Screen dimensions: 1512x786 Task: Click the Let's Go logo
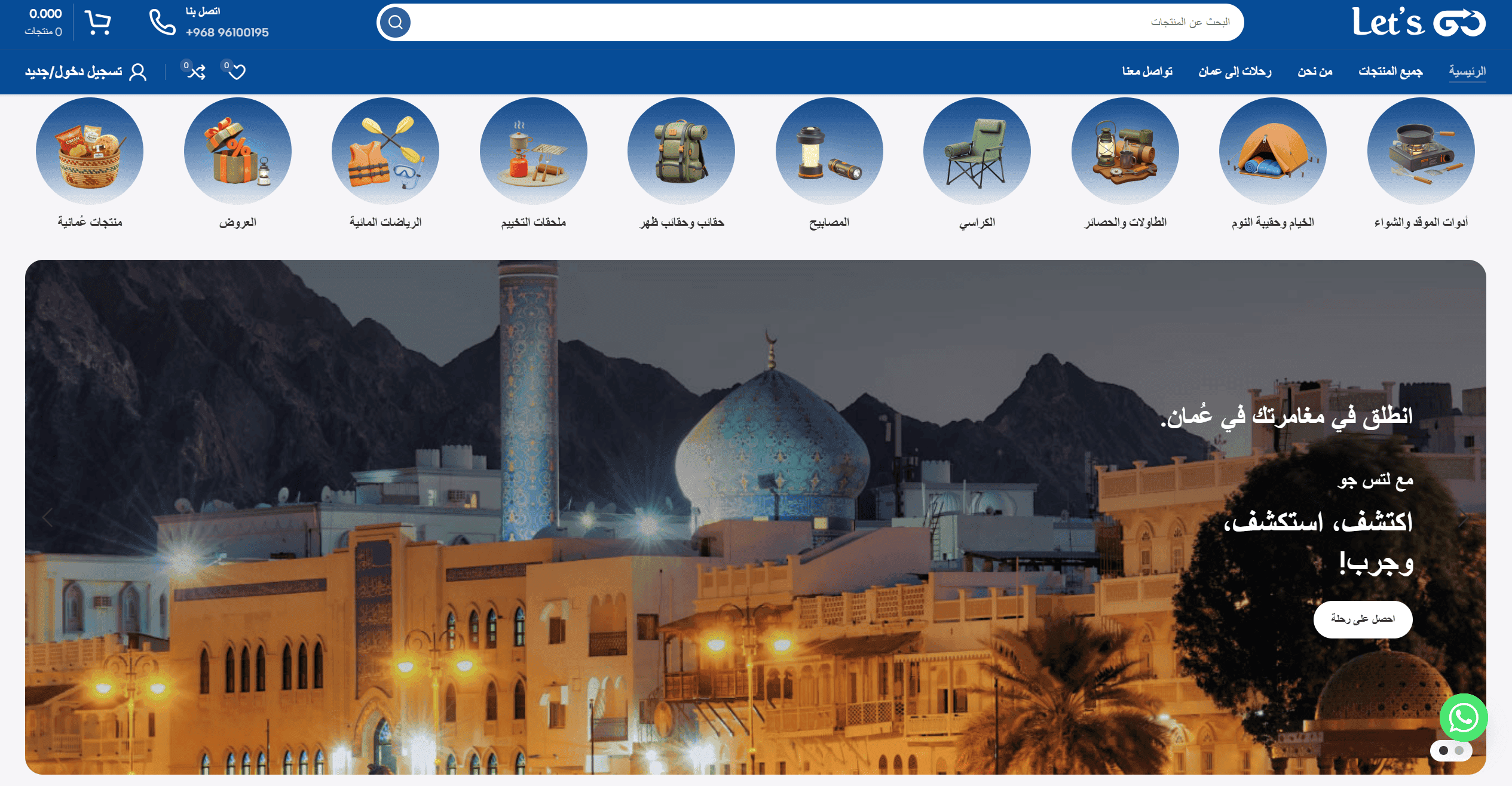[x=1418, y=23]
